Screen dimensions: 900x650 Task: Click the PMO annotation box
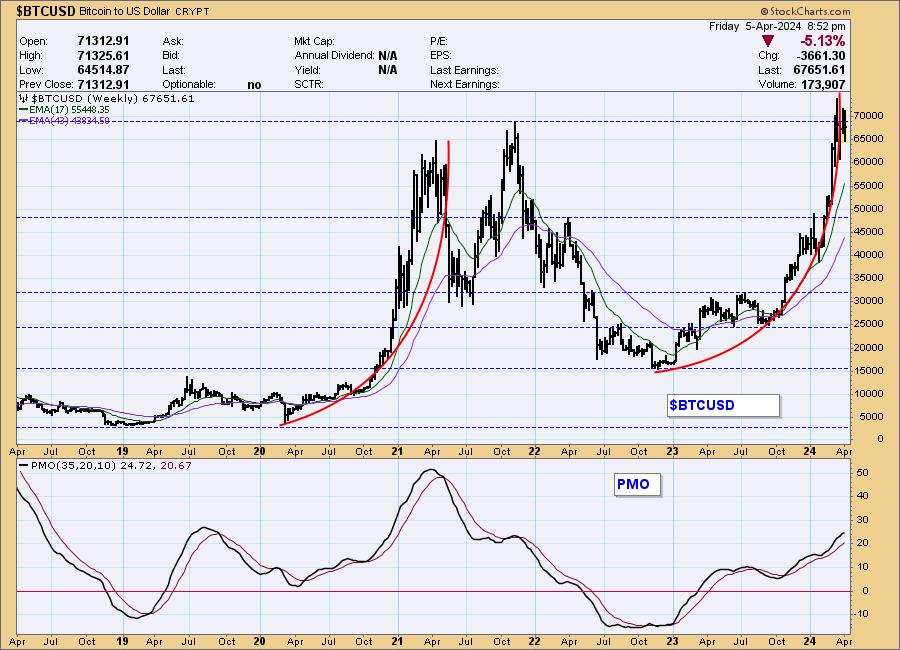637,484
